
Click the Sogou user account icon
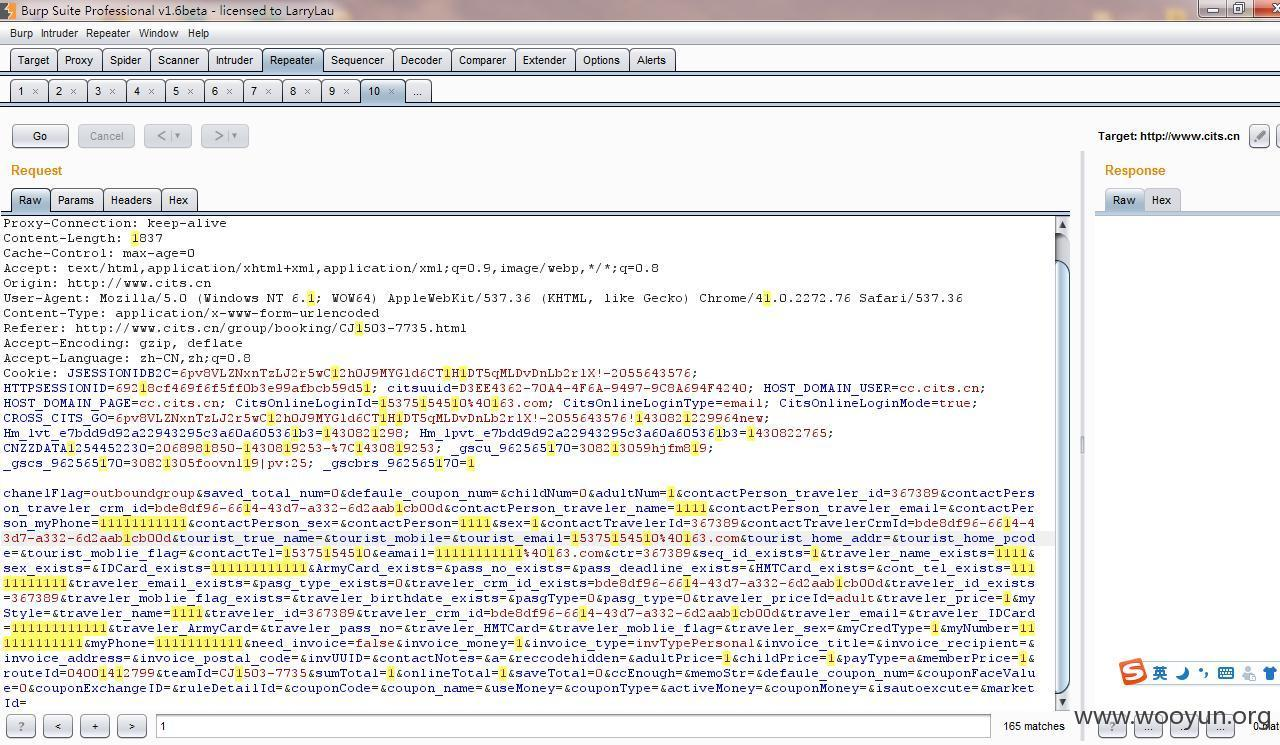pos(1248,673)
